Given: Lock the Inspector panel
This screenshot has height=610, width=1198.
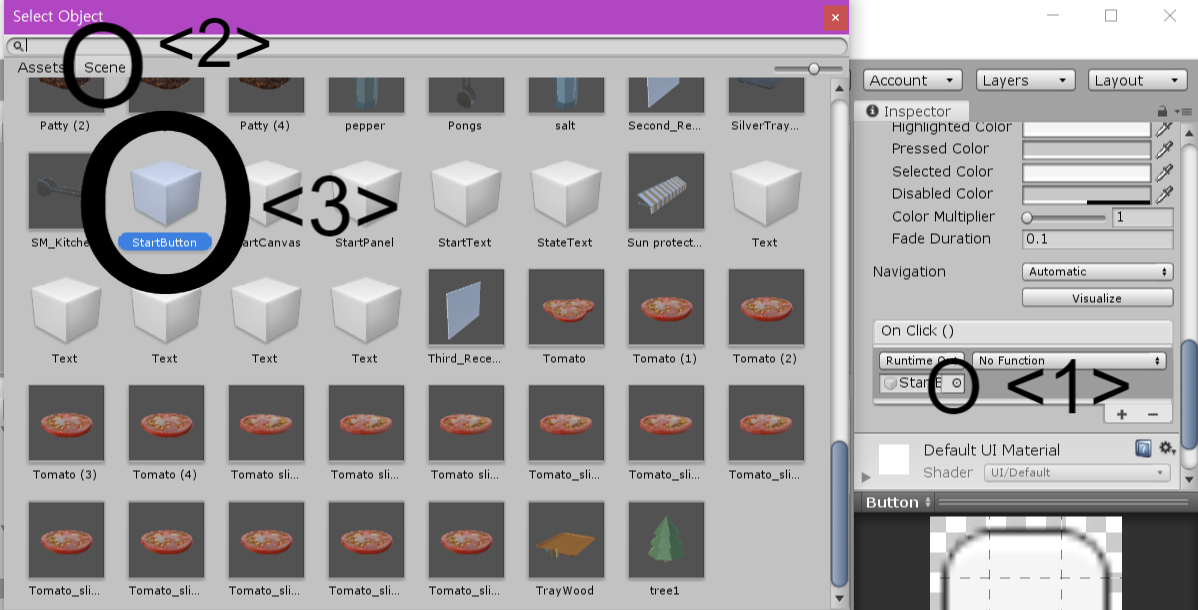Looking at the screenshot, I should coord(1162,112).
